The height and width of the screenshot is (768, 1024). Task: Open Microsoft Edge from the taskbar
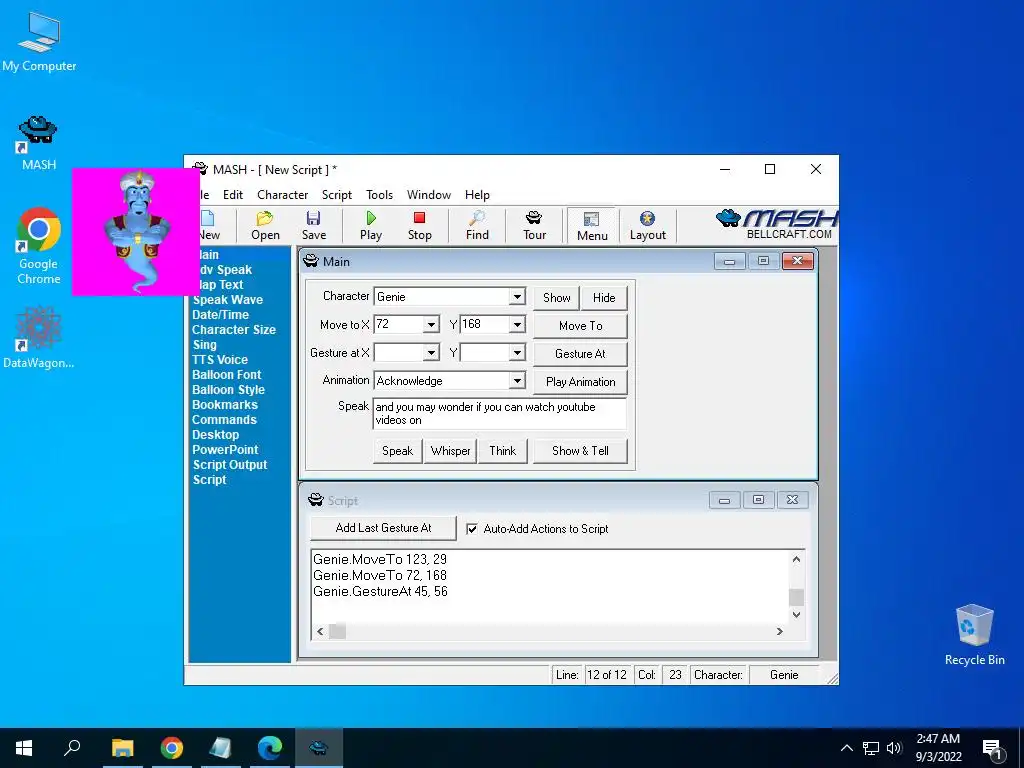(269, 748)
